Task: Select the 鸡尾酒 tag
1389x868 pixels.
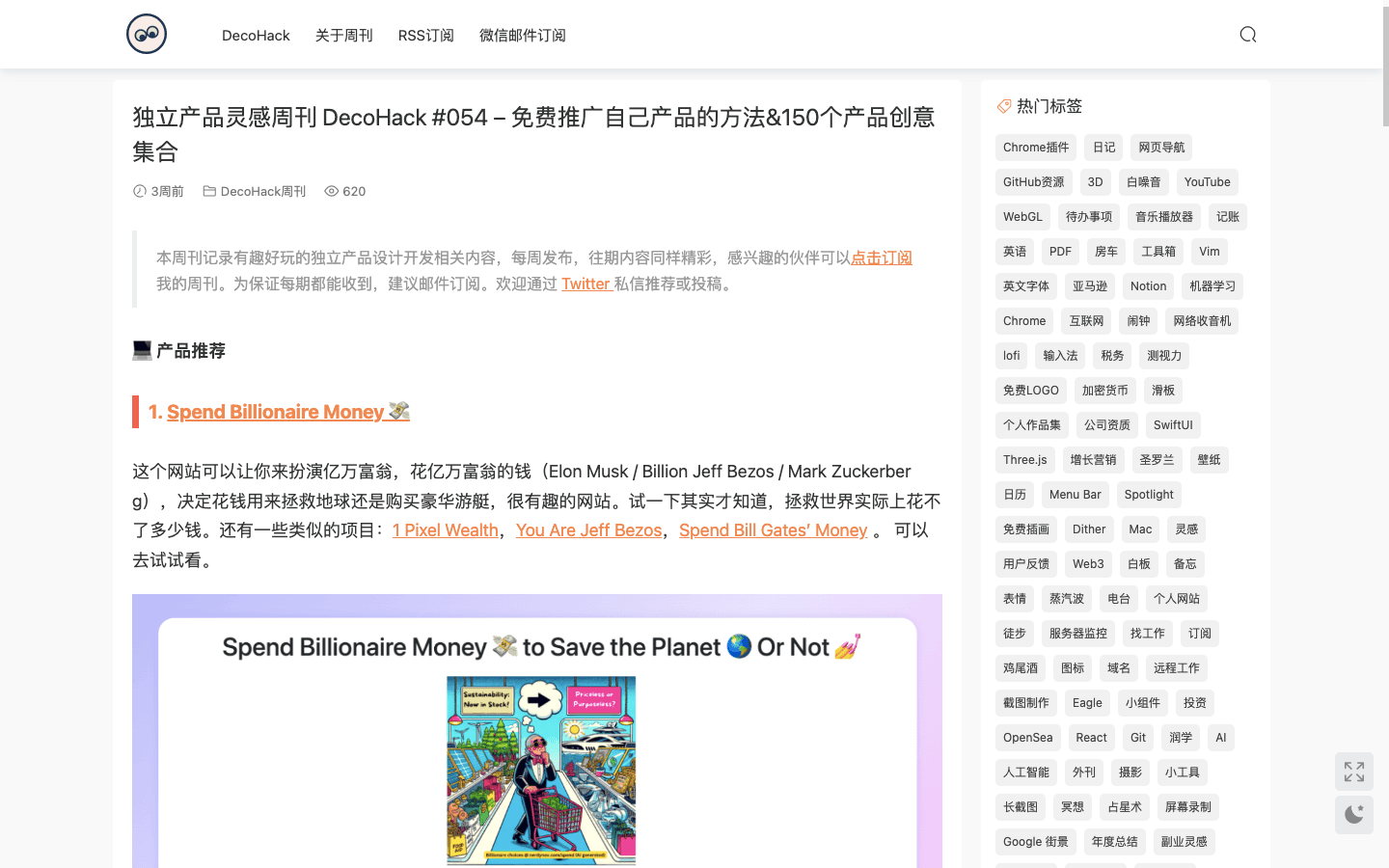Action: (x=1021, y=668)
